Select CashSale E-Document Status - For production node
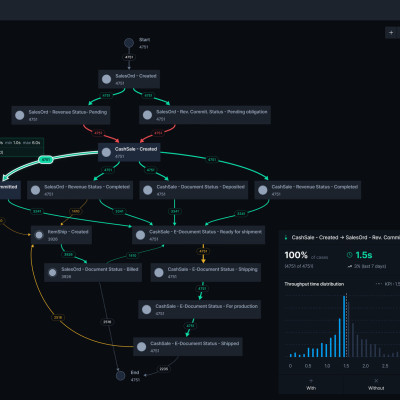The width and height of the screenshot is (400, 400). [x=199, y=309]
